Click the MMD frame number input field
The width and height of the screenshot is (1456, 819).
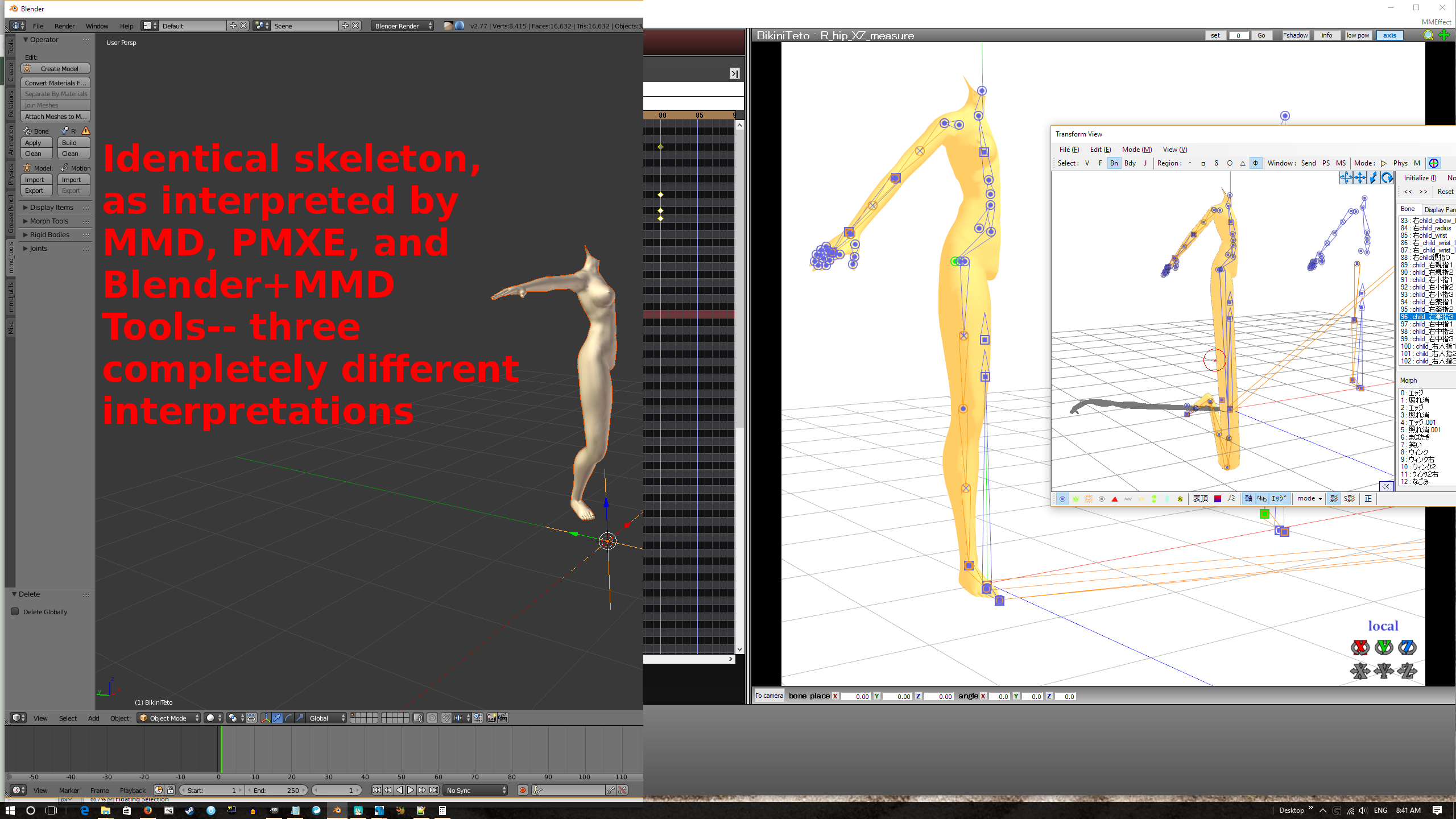(1238, 35)
